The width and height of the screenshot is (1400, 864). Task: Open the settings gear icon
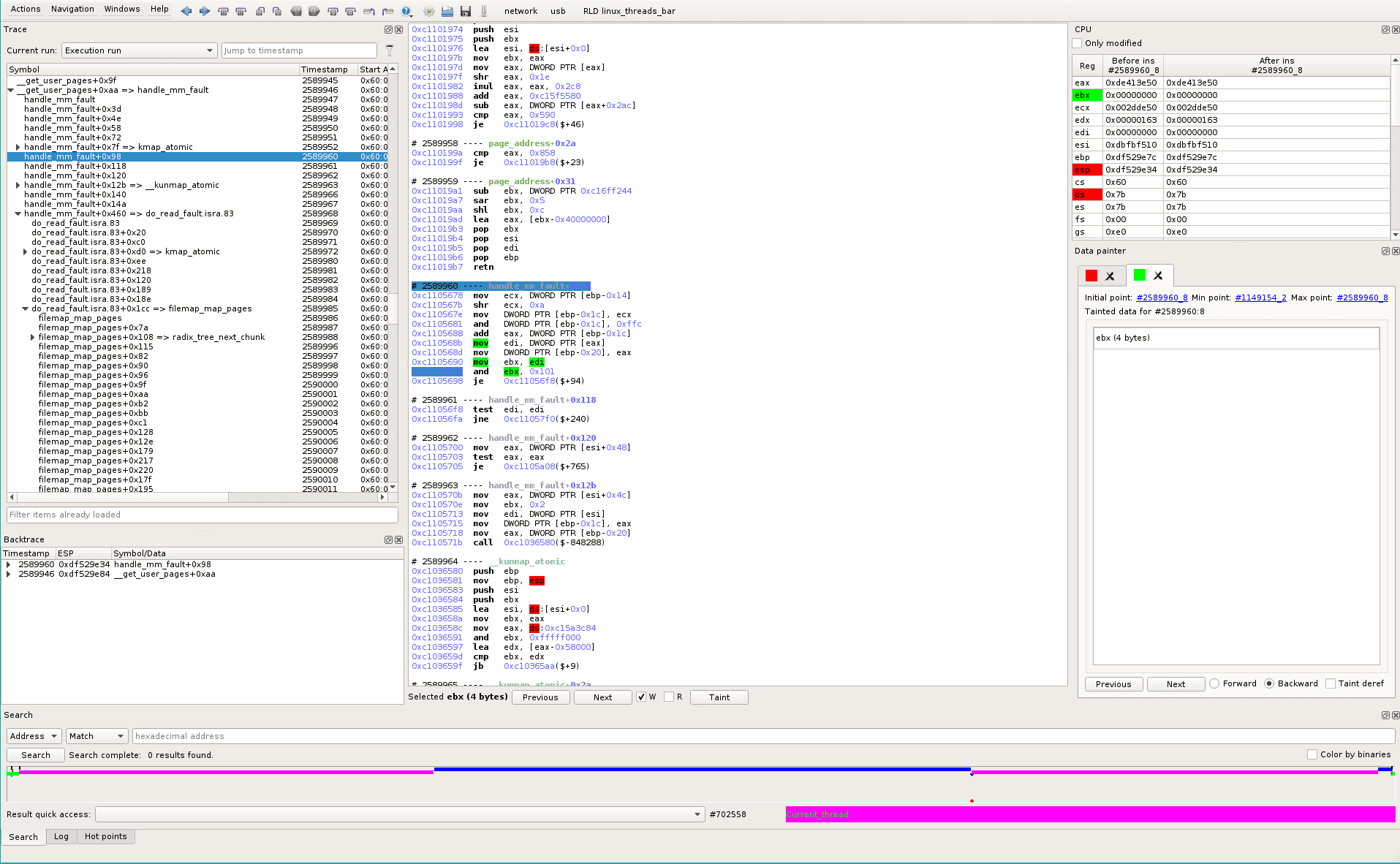(428, 11)
